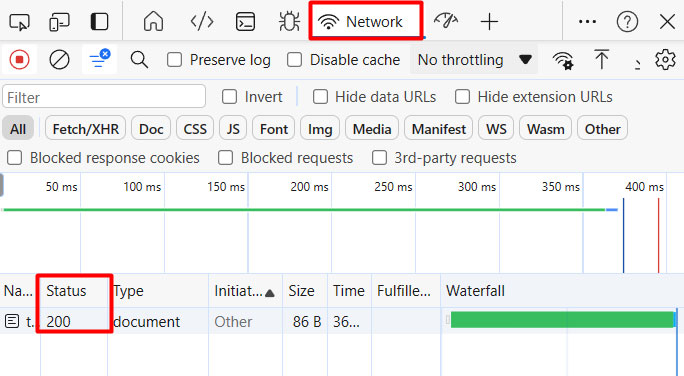
Task: Sort by the Name column header
Action: [x=18, y=291]
